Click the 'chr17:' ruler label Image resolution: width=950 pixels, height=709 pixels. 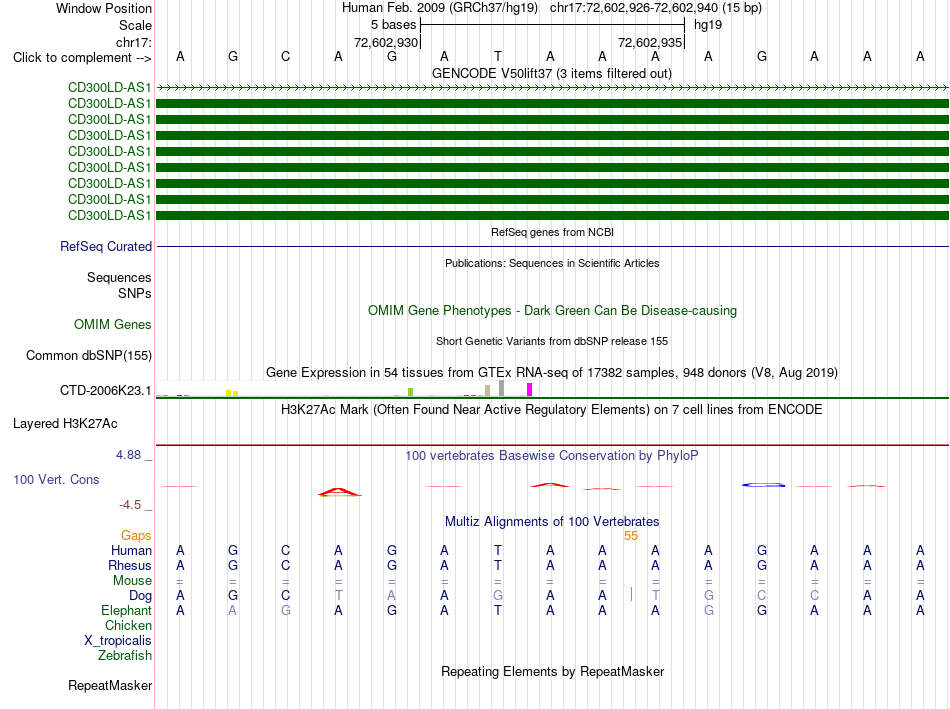click(x=133, y=42)
